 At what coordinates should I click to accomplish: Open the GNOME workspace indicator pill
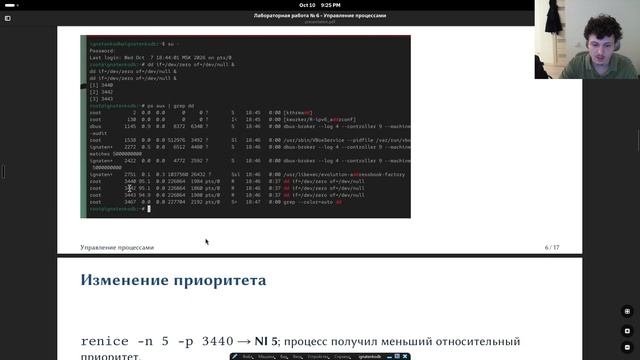coord(11,5)
